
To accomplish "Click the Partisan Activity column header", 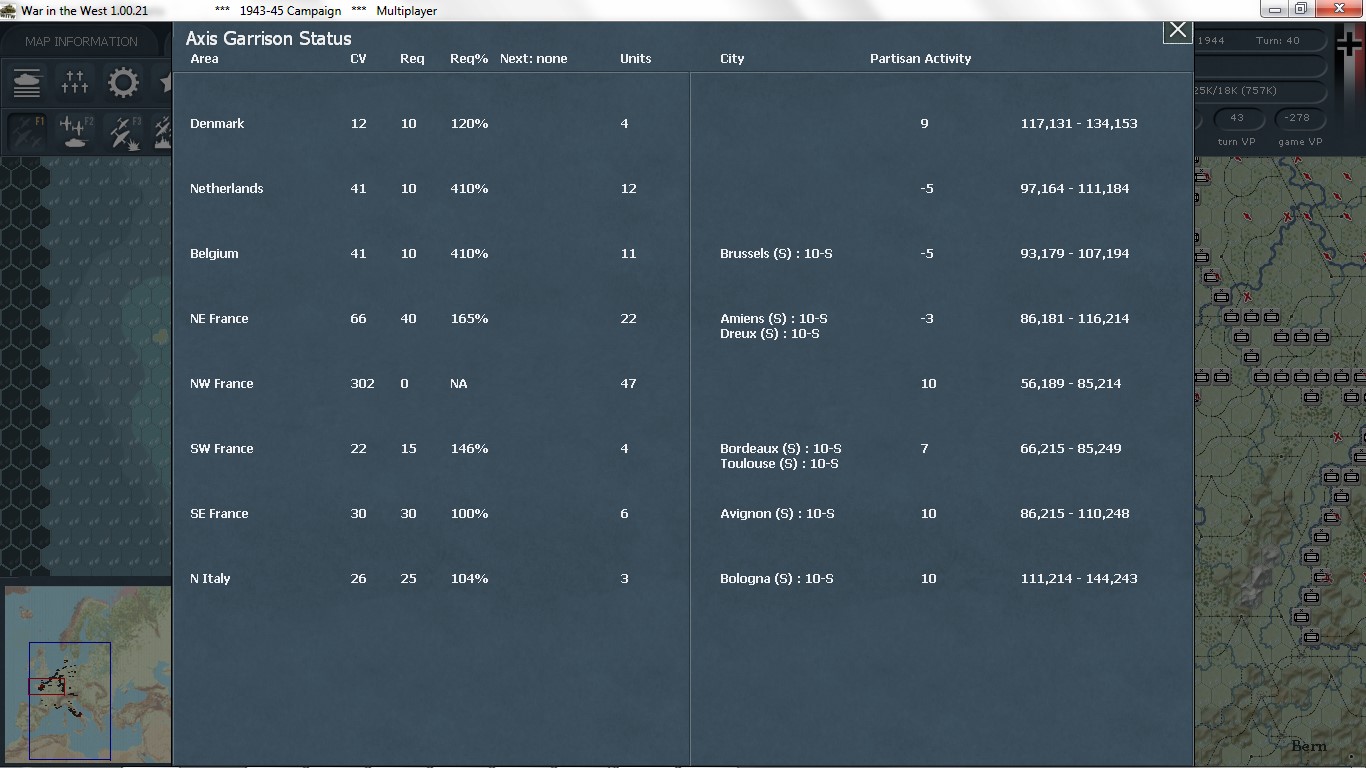I will pyautogui.click(x=920, y=59).
